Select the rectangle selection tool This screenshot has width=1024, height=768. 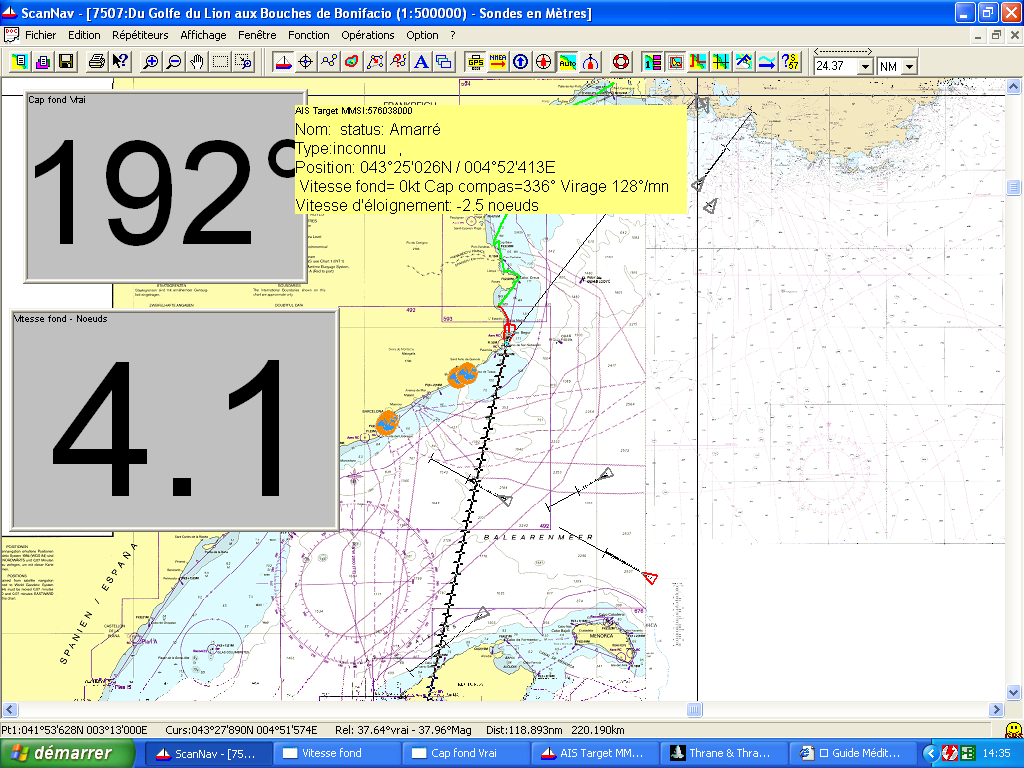click(x=220, y=62)
